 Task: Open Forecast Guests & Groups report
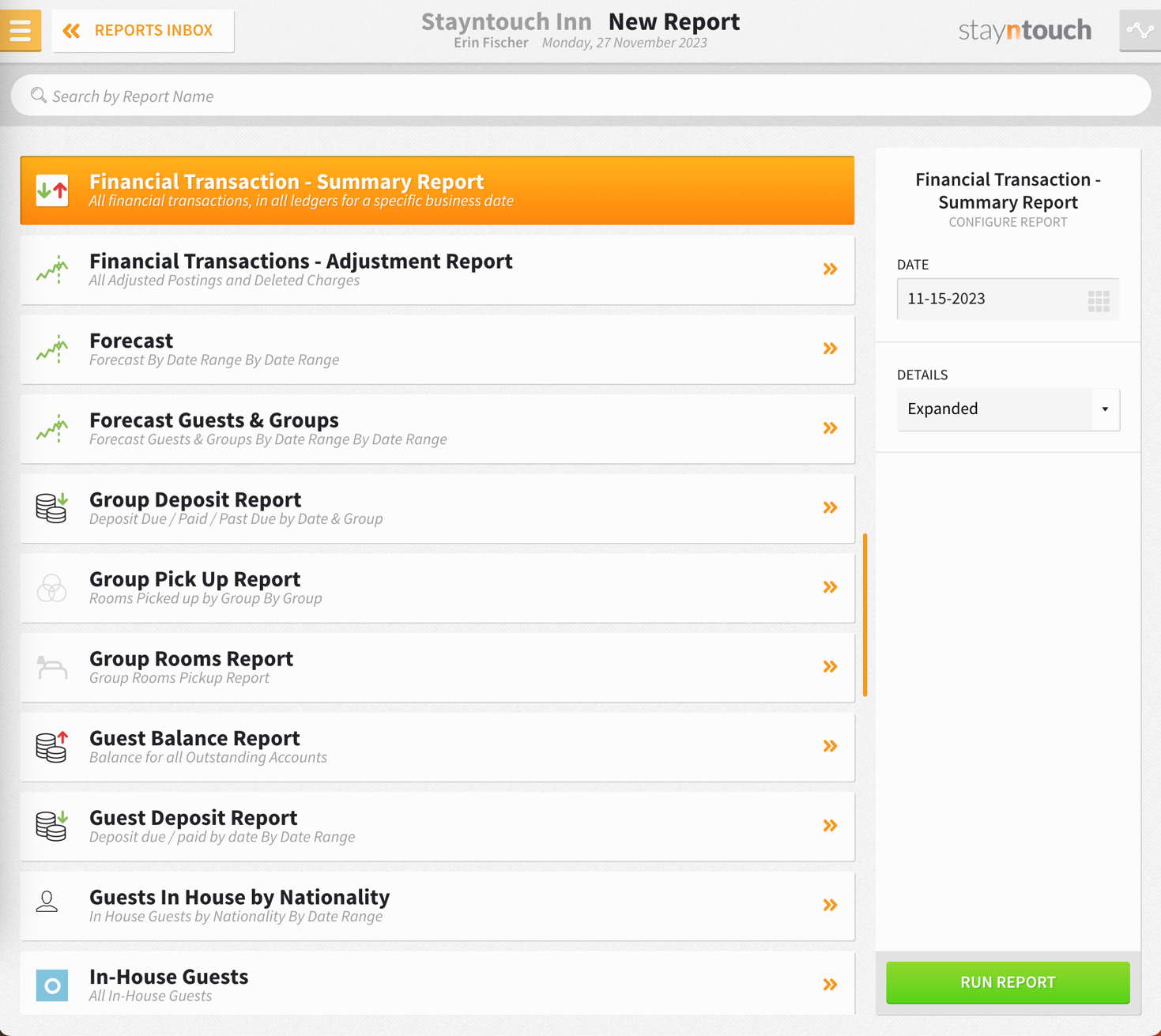437,428
